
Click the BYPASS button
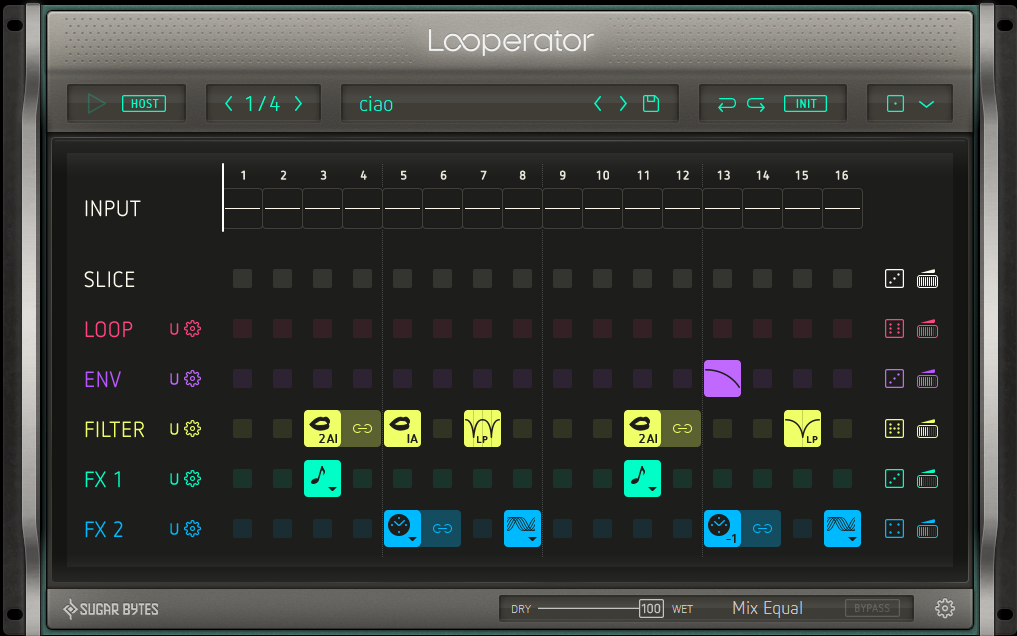(872, 608)
